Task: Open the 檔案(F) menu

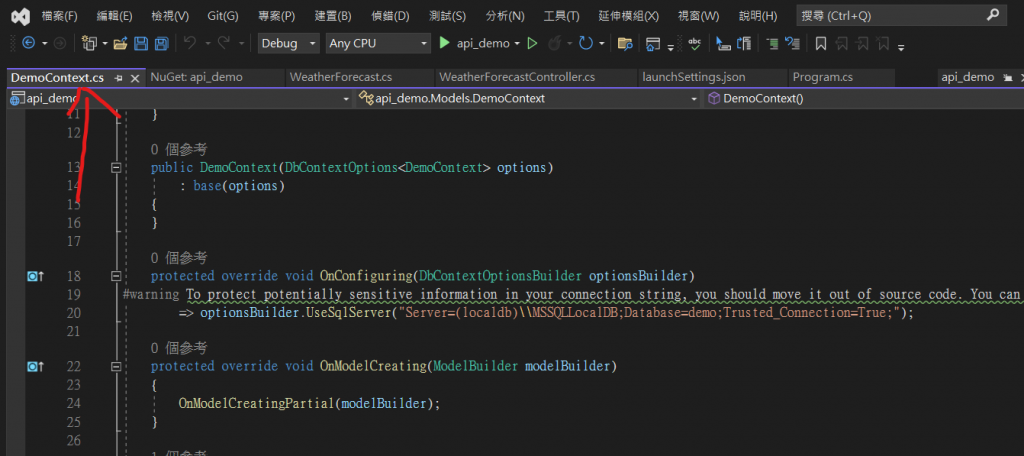Action: [x=59, y=16]
